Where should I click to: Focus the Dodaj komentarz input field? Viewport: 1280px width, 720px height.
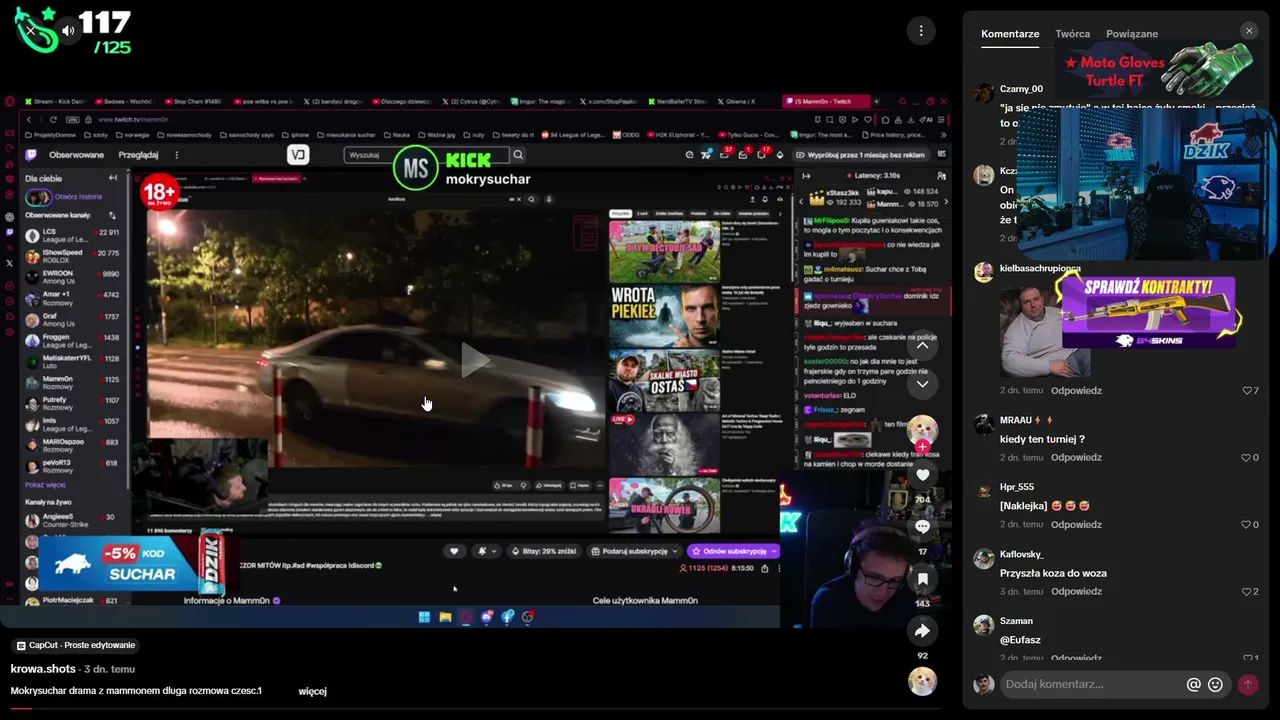point(1092,684)
